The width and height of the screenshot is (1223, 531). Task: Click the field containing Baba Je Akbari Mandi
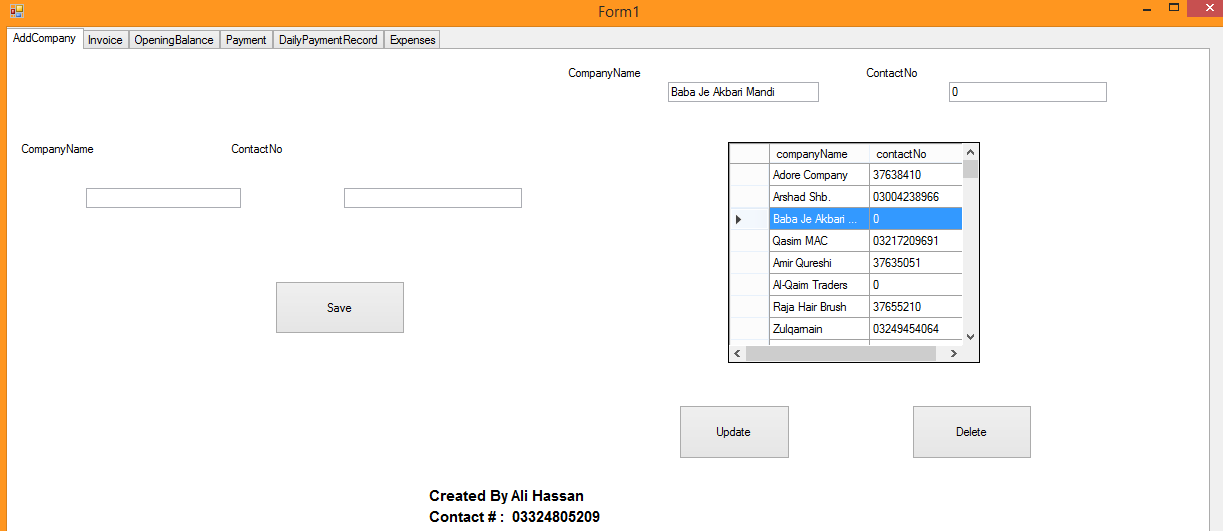743,92
